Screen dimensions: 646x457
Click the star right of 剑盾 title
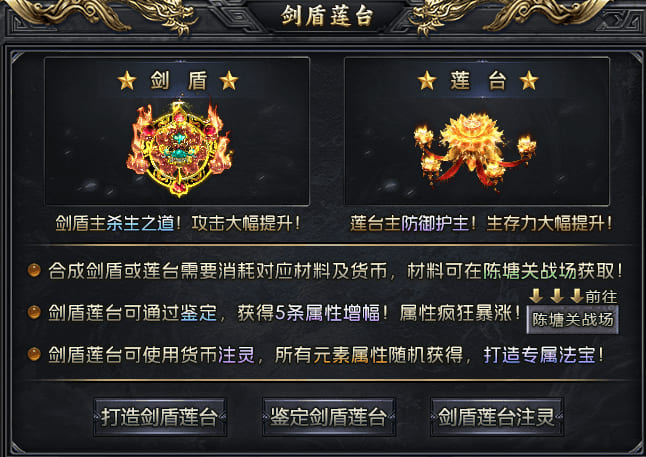(x=229, y=80)
